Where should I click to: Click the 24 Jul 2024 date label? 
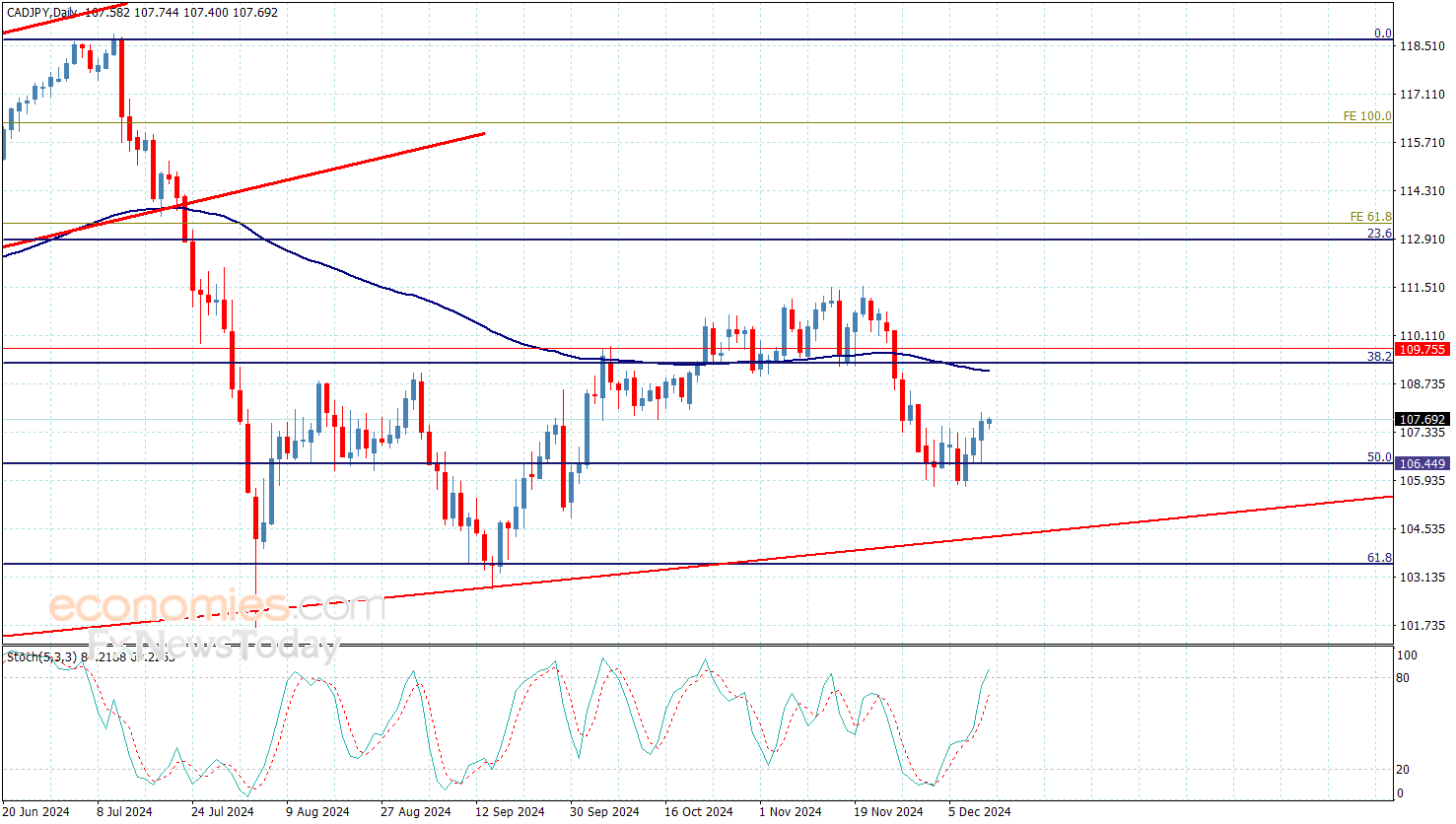pyautogui.click(x=223, y=812)
